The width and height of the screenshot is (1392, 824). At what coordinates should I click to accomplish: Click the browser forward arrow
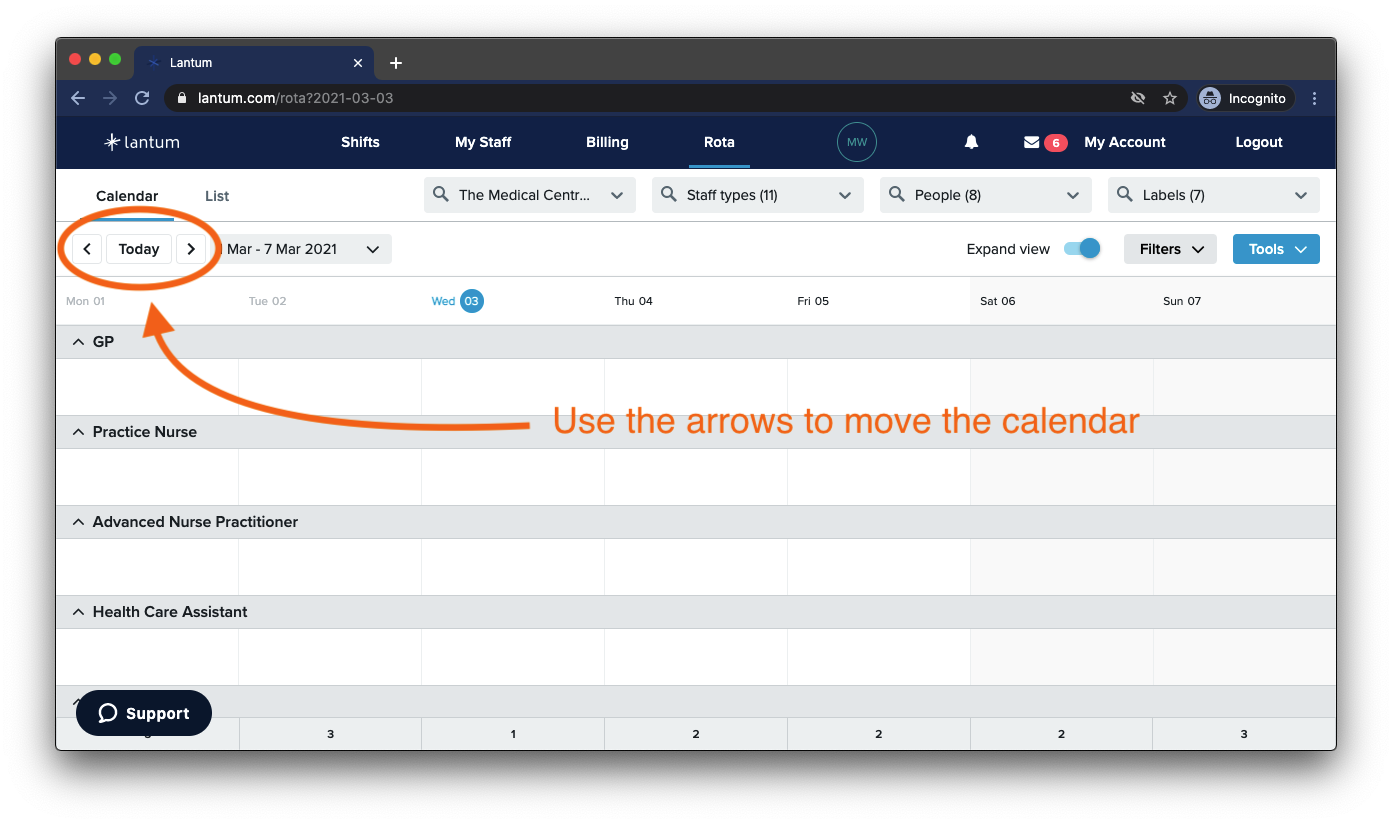110,98
